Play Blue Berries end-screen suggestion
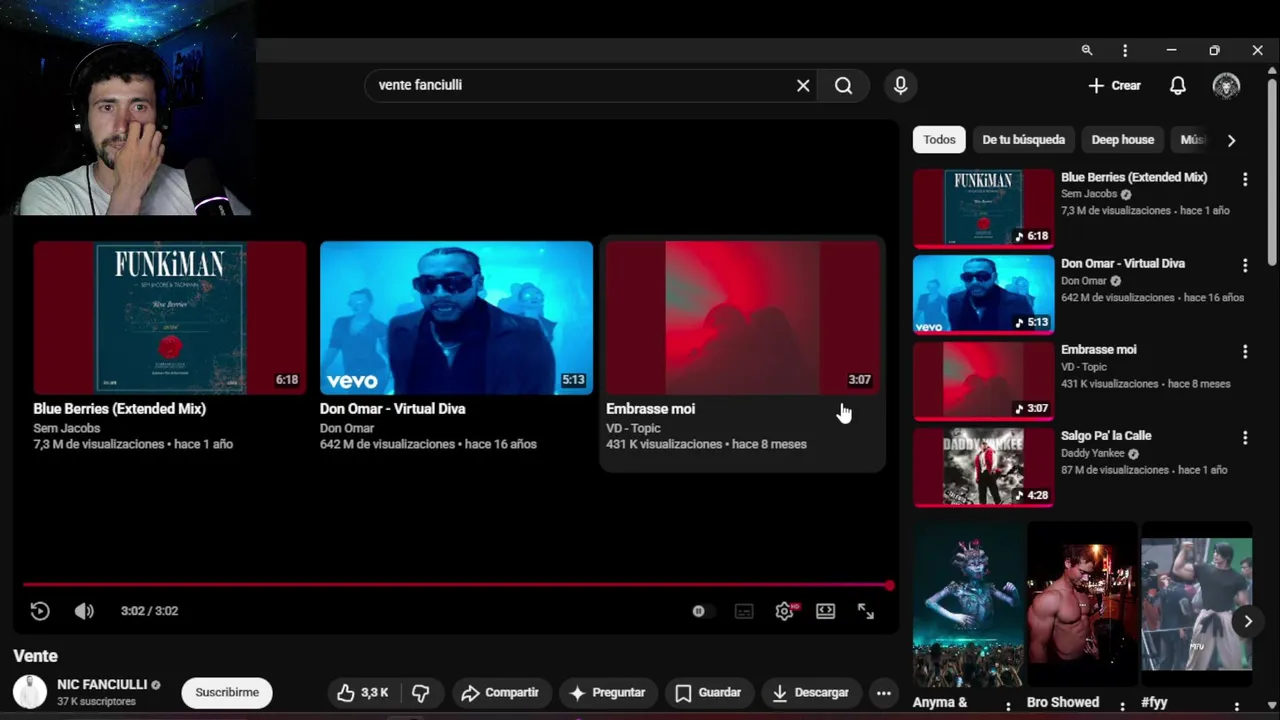The image size is (1280, 720). (x=170, y=317)
